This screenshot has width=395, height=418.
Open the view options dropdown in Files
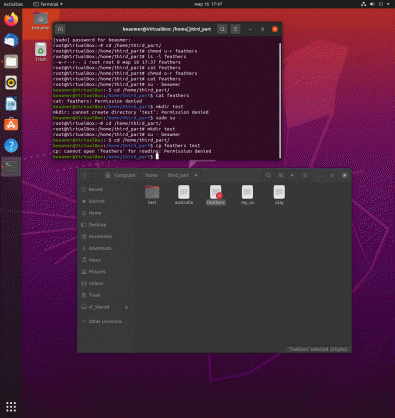(292, 175)
